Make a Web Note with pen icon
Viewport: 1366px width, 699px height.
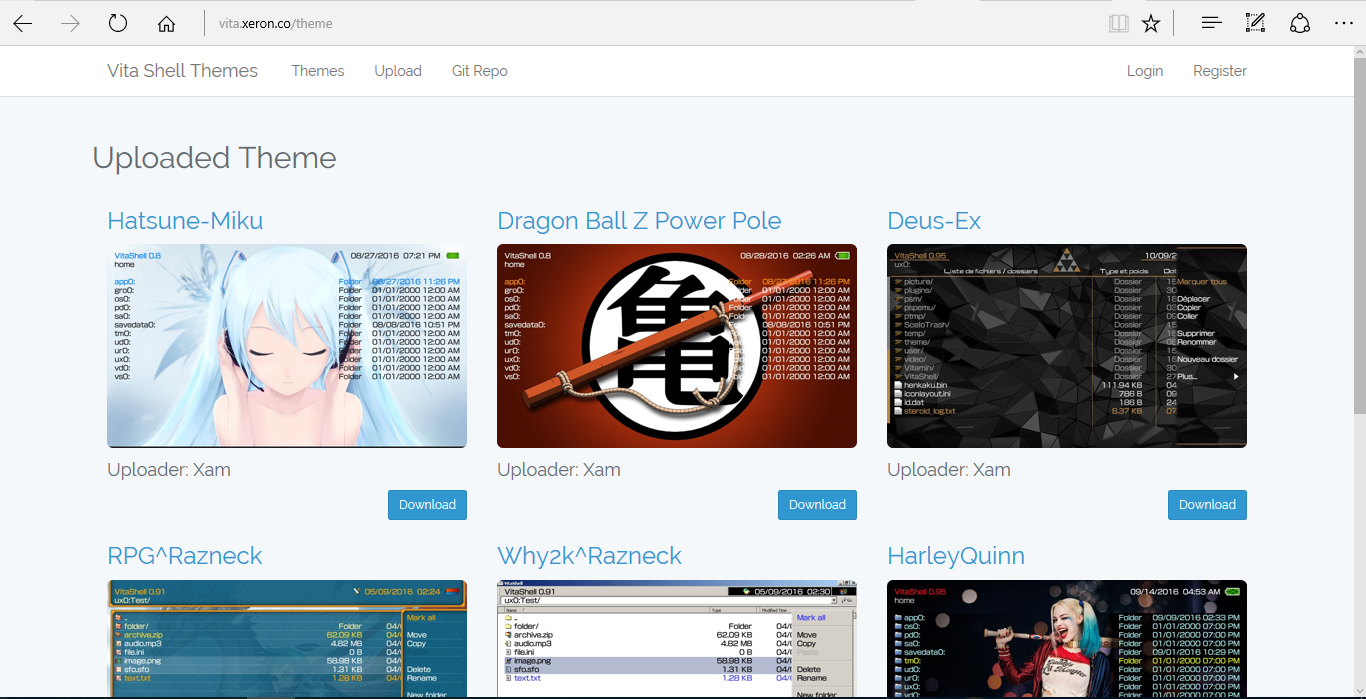click(1255, 23)
